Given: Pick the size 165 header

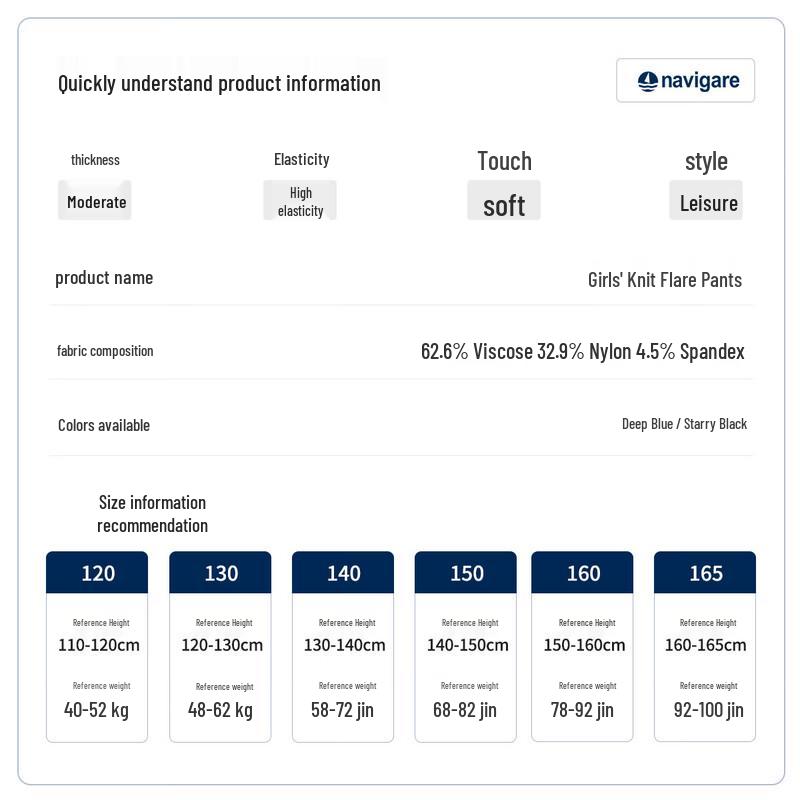Looking at the screenshot, I should click(x=705, y=572).
